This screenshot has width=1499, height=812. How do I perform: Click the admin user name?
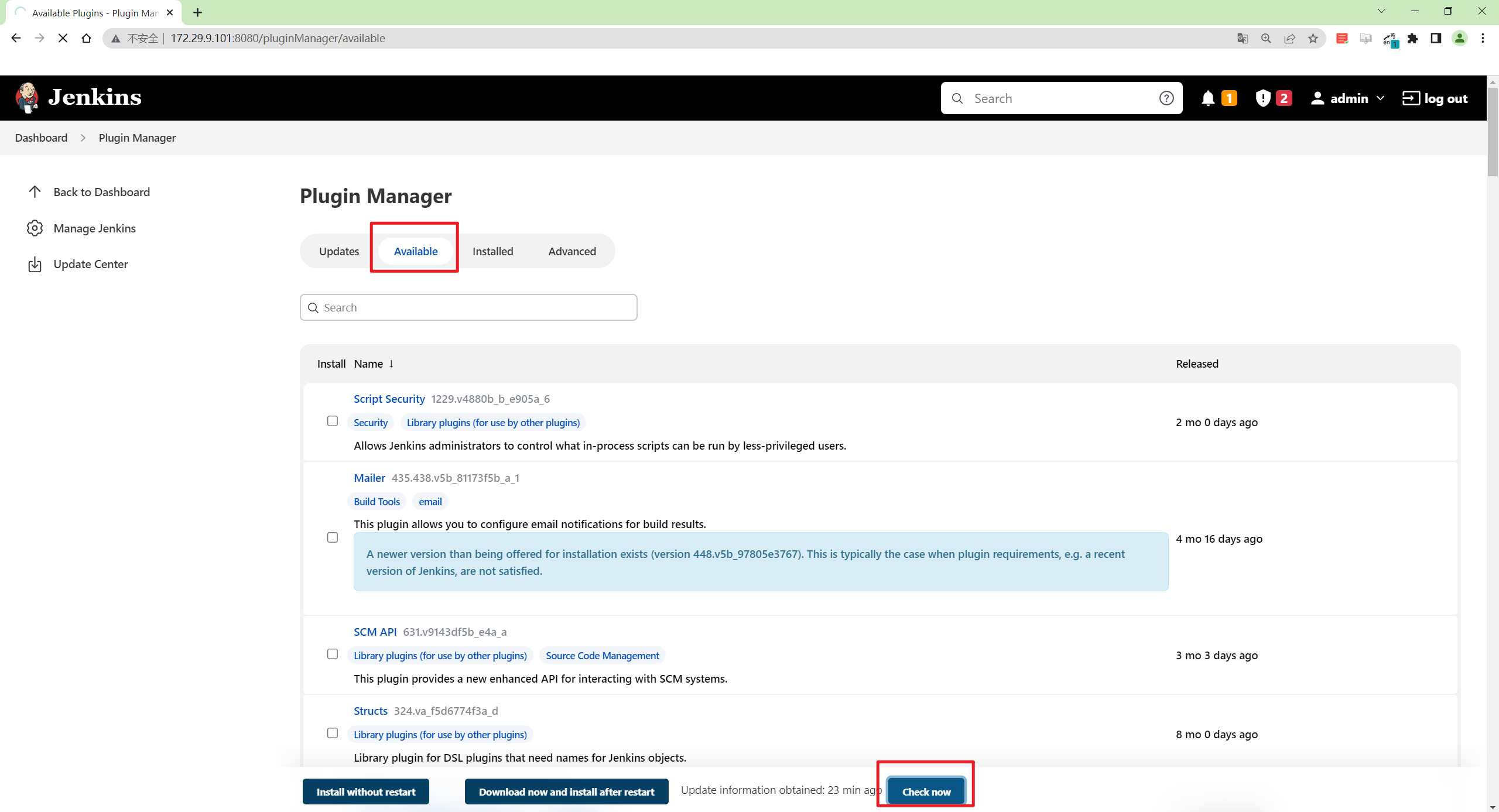1349,98
